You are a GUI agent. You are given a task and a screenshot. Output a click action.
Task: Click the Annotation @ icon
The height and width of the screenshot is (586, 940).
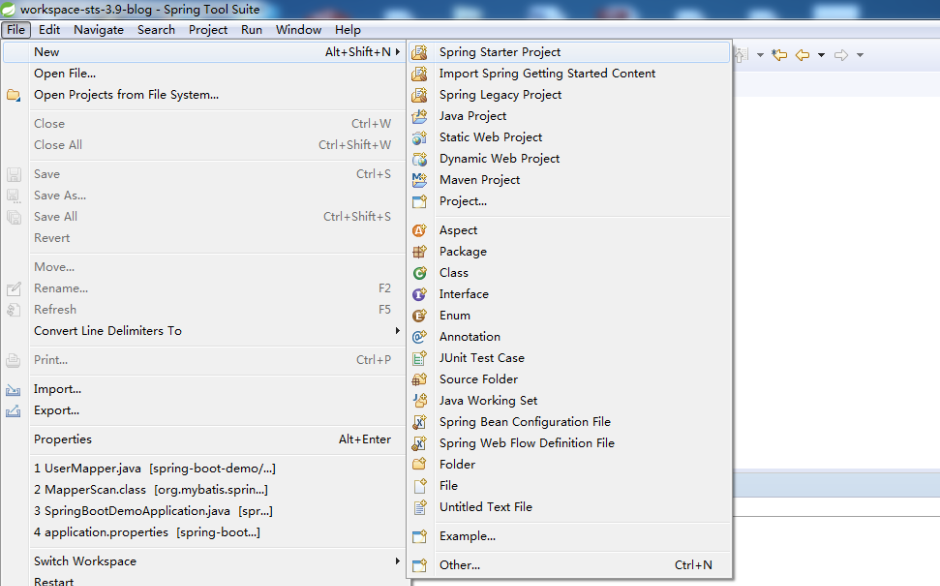[x=420, y=336]
